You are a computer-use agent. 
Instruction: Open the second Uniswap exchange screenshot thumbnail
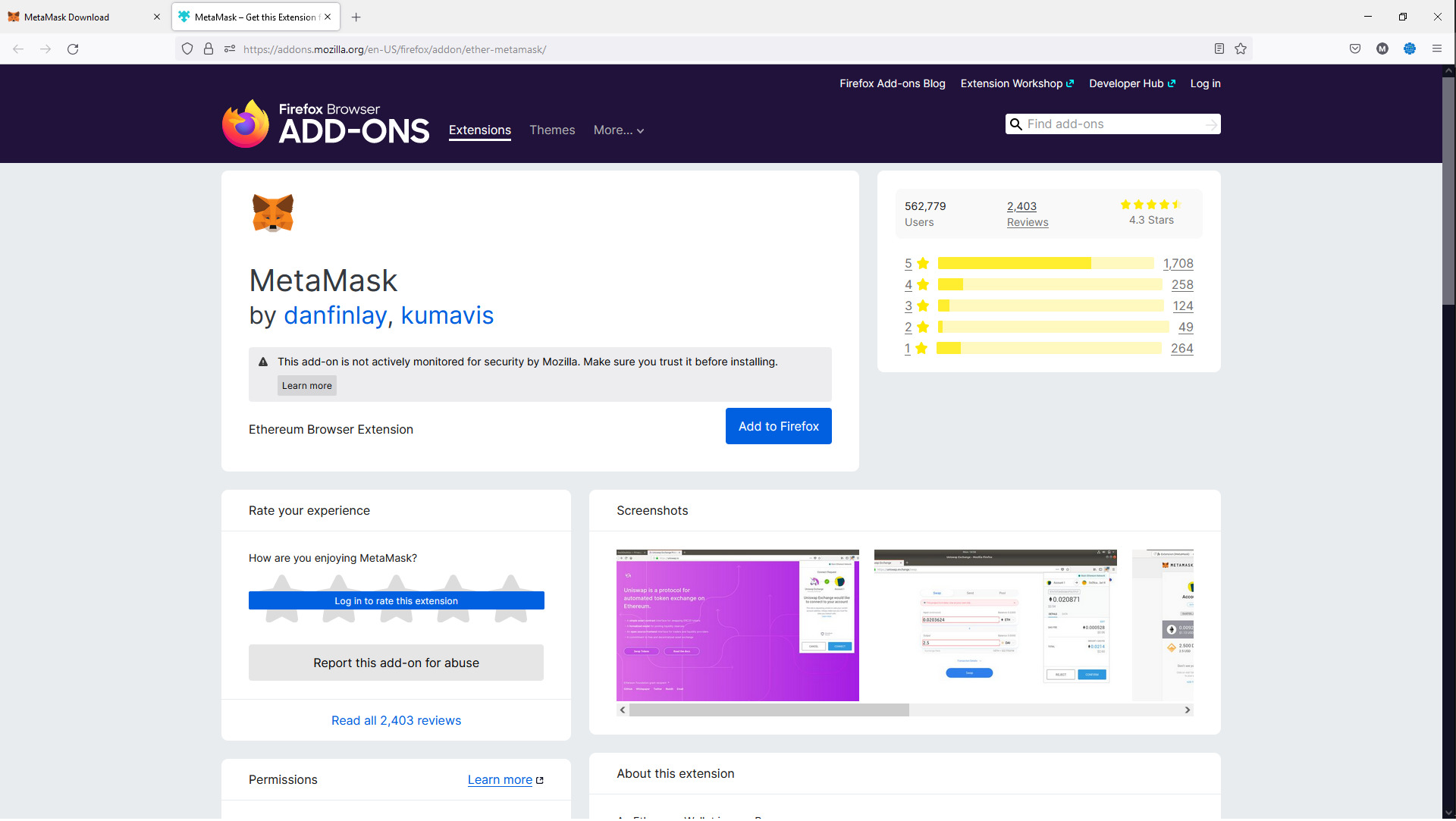996,626
